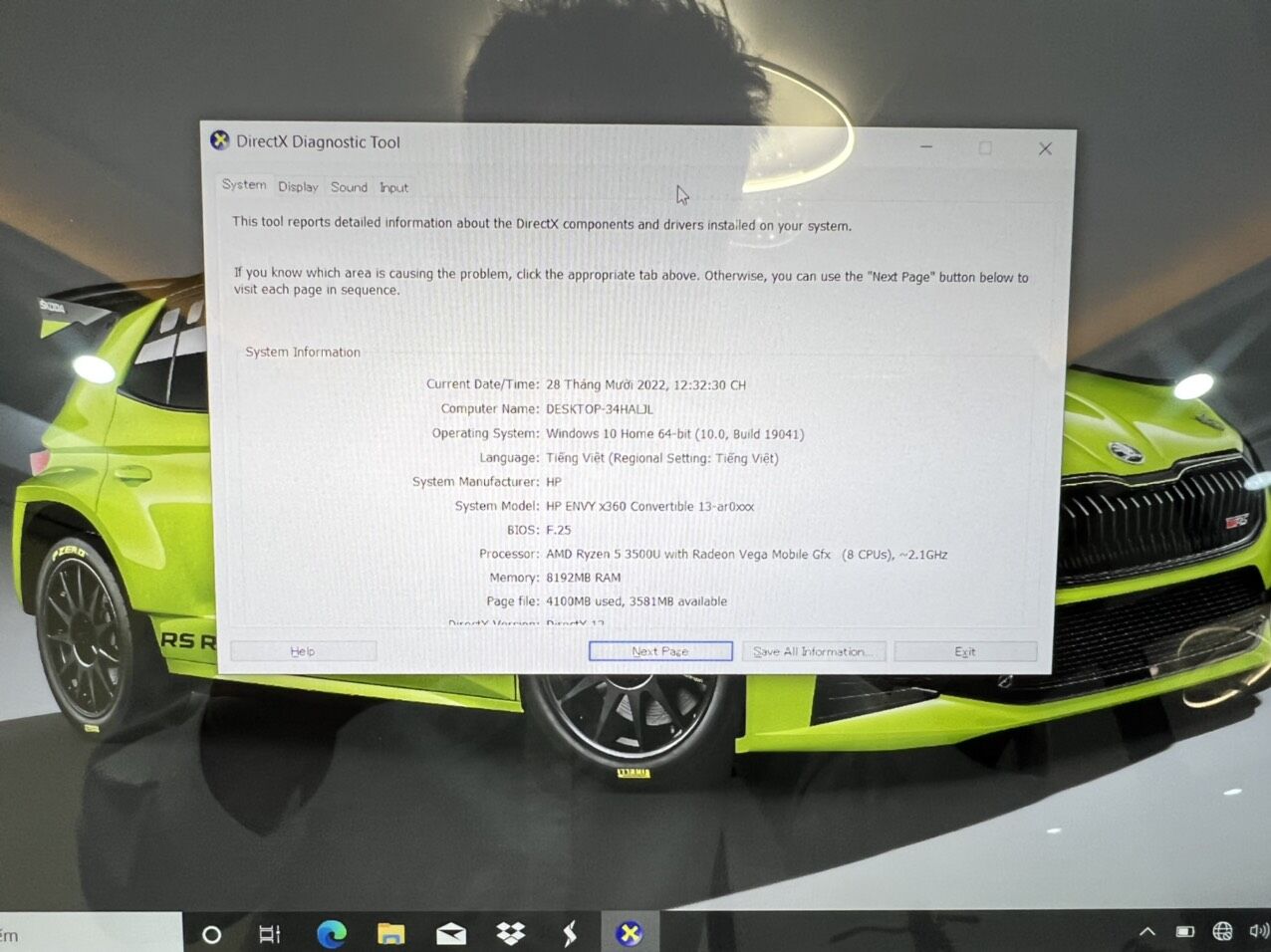Show hidden tray icons chevron
The height and width of the screenshot is (952, 1271).
pyautogui.click(x=1147, y=933)
